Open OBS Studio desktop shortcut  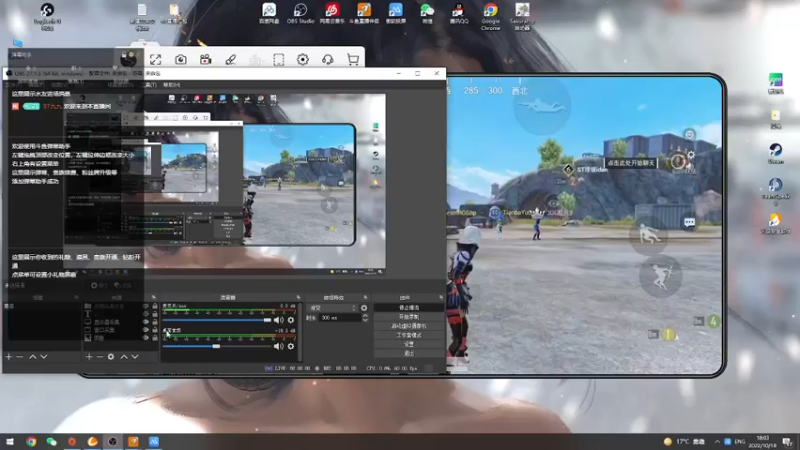point(301,14)
